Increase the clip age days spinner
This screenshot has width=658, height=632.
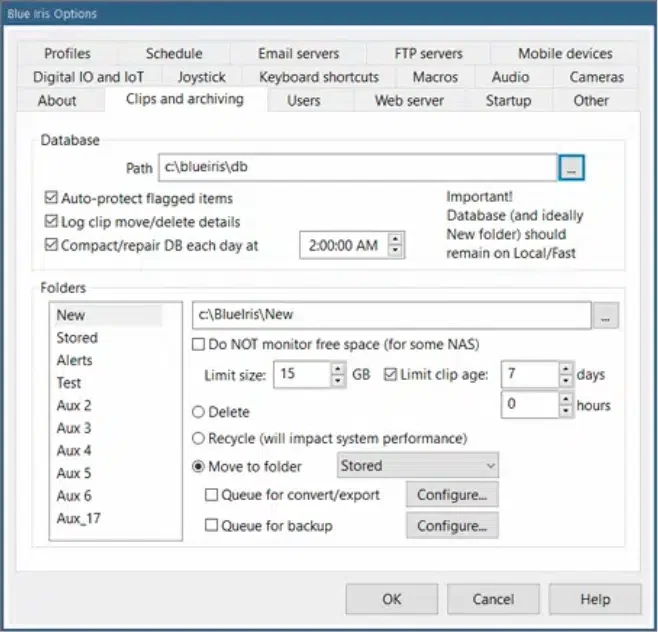click(564, 368)
